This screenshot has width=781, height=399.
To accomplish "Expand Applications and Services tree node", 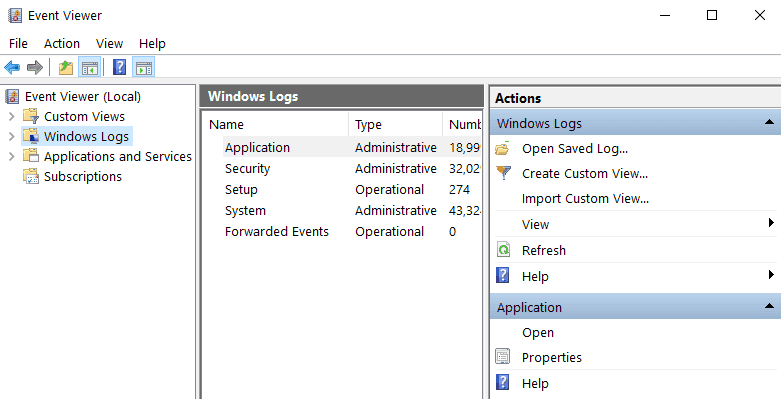I will [x=12, y=156].
